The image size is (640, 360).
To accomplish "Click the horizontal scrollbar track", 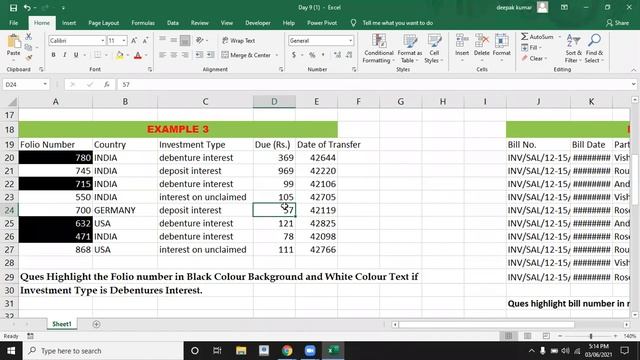I will click(x=510, y=324).
